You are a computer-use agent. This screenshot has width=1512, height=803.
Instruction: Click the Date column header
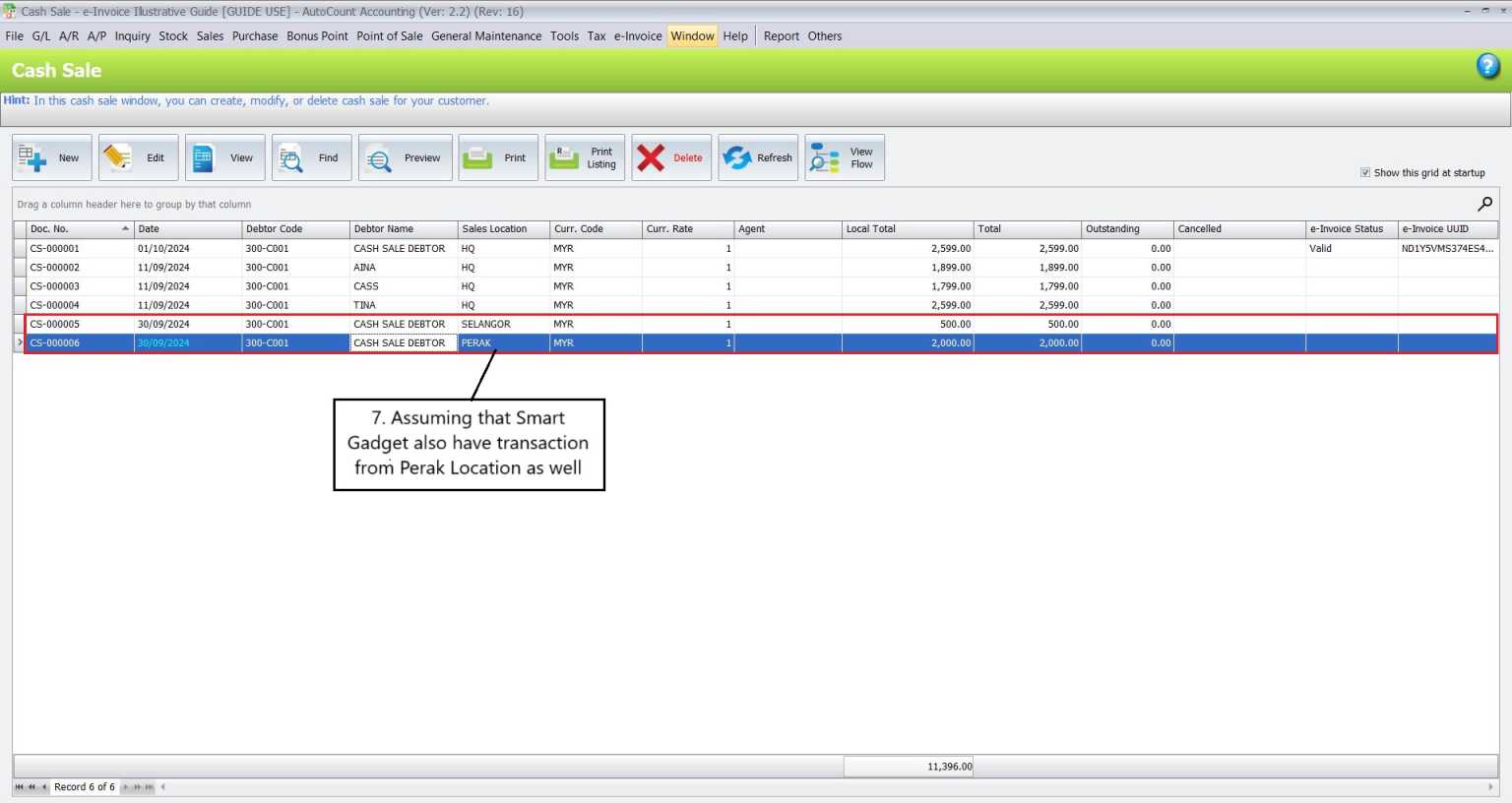(x=188, y=228)
